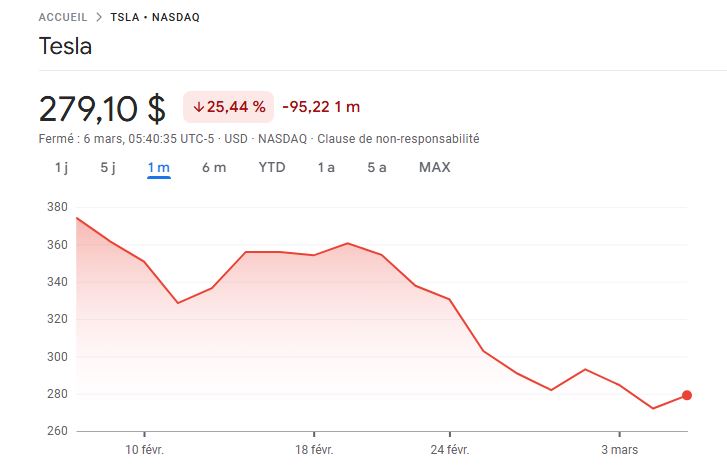727x476 pixels.
Task: Show the MAX chart range
Action: coord(434,168)
